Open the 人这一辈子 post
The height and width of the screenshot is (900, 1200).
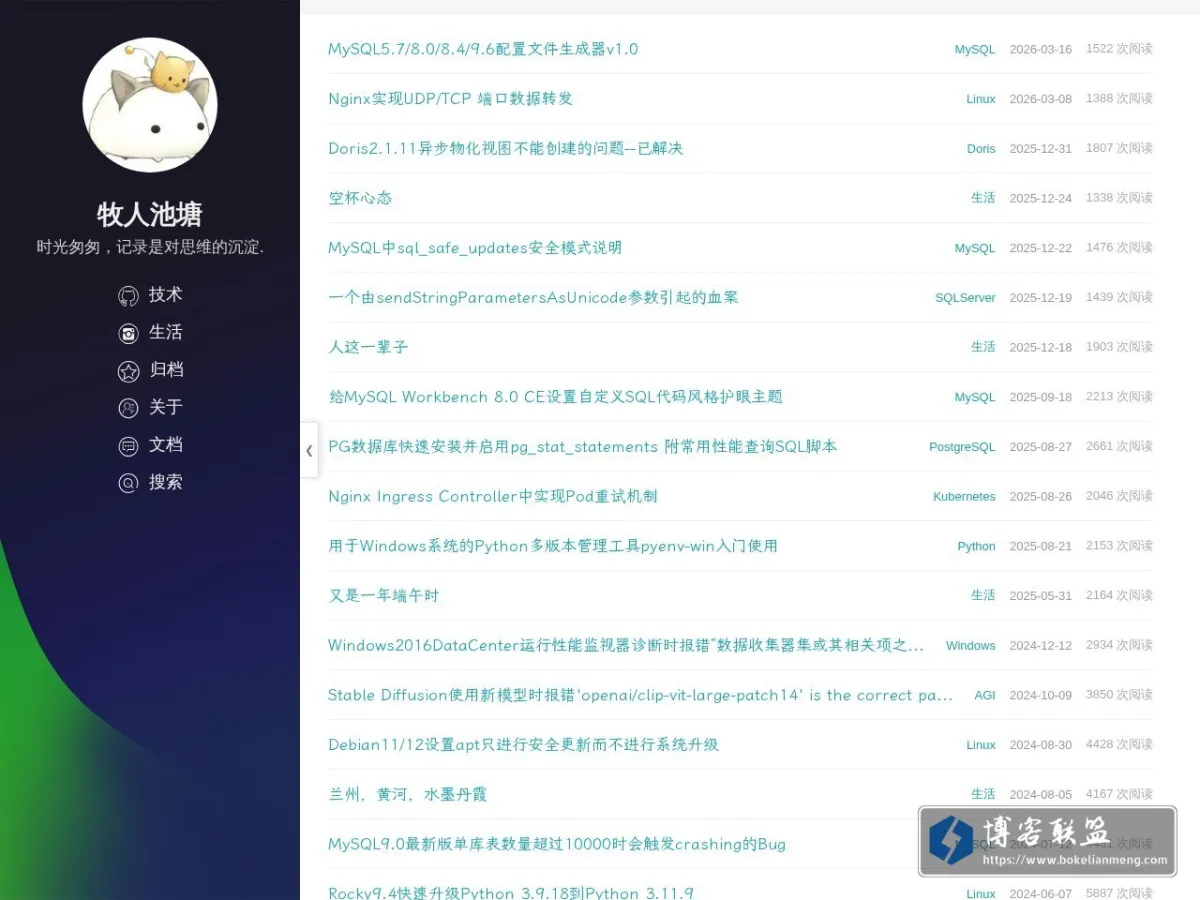[368, 347]
